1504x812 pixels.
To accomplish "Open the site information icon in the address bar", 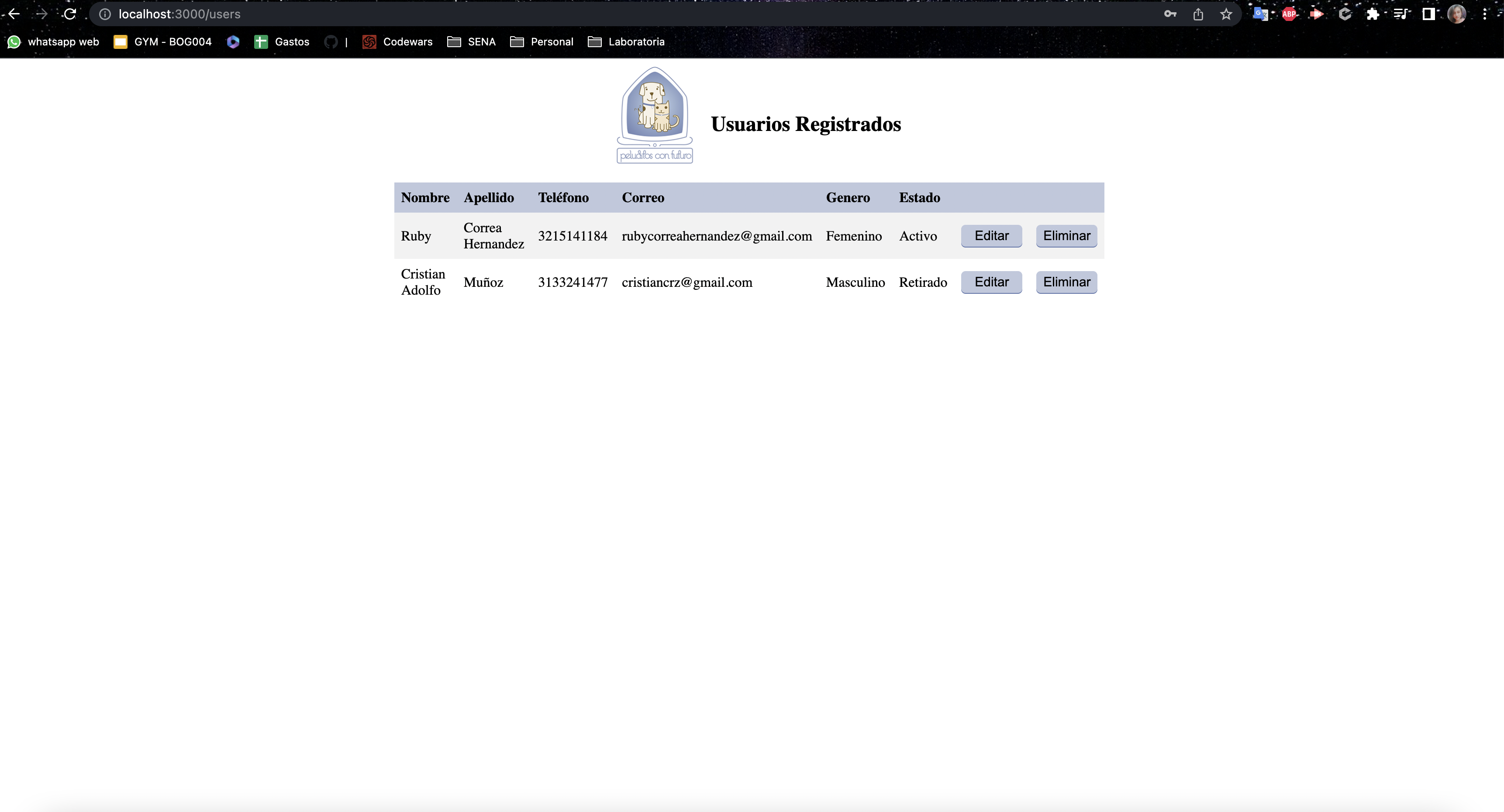I will pyautogui.click(x=105, y=14).
